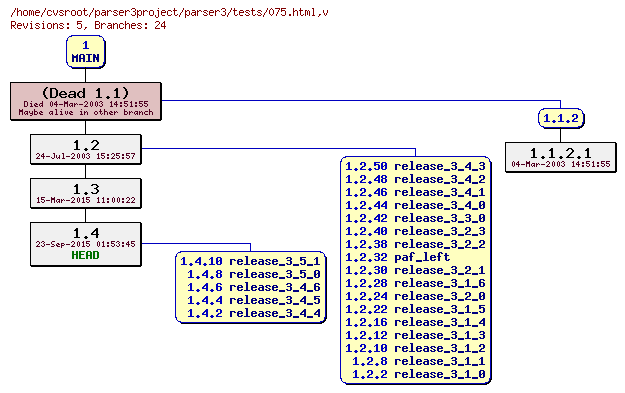Click branch 1.2.16 release_3_1_4
Image resolution: width=625 pixels, height=393 pixels.
coord(415,322)
